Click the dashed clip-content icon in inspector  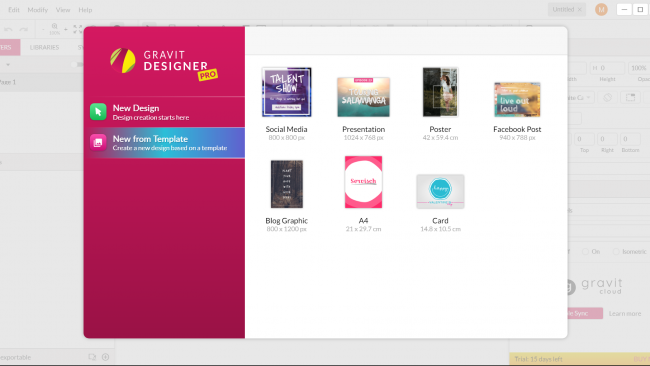[x=631, y=98]
